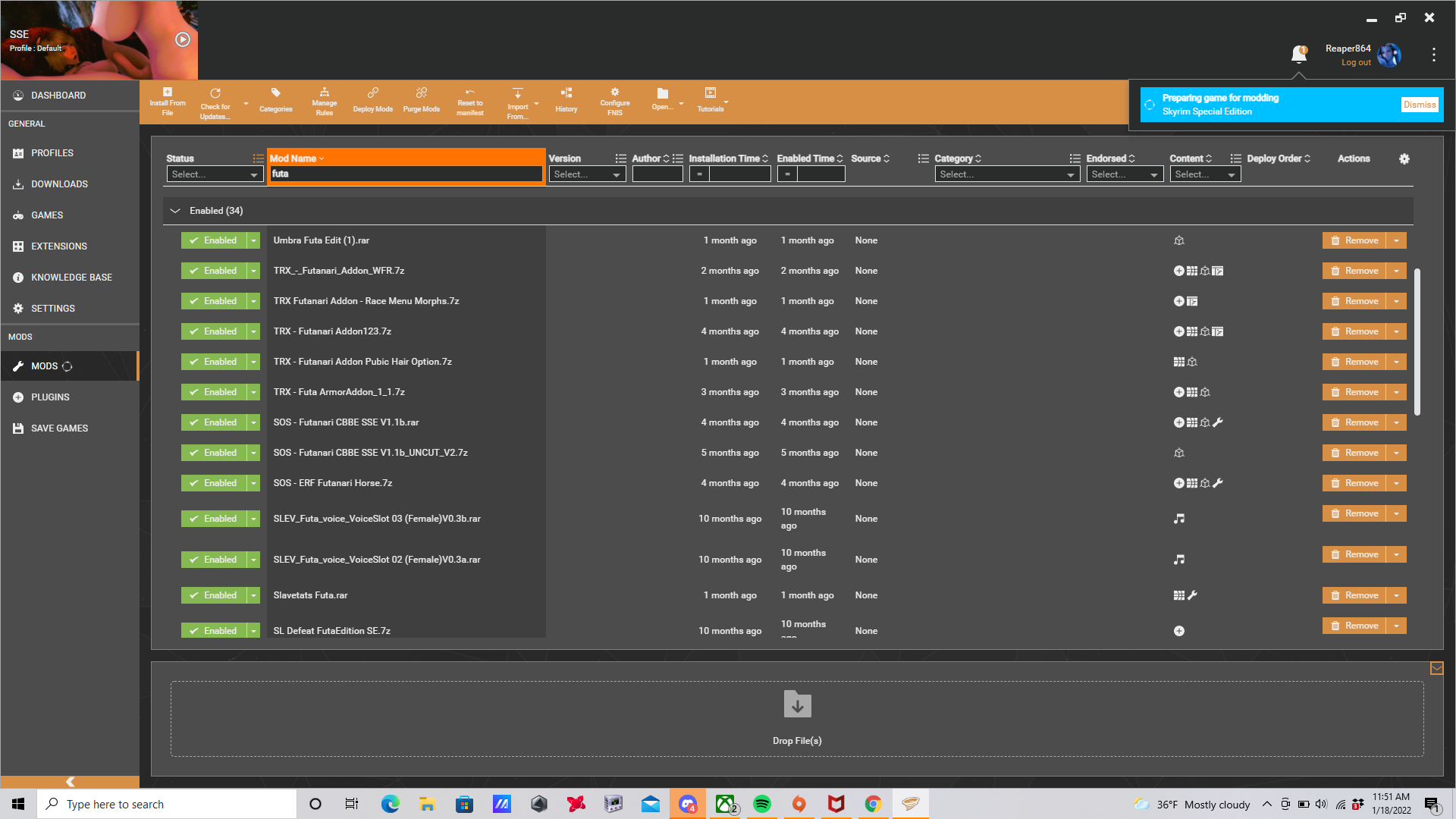Open Spotify from the taskbar
Image resolution: width=1456 pixels, height=819 pixels.
pos(762,804)
